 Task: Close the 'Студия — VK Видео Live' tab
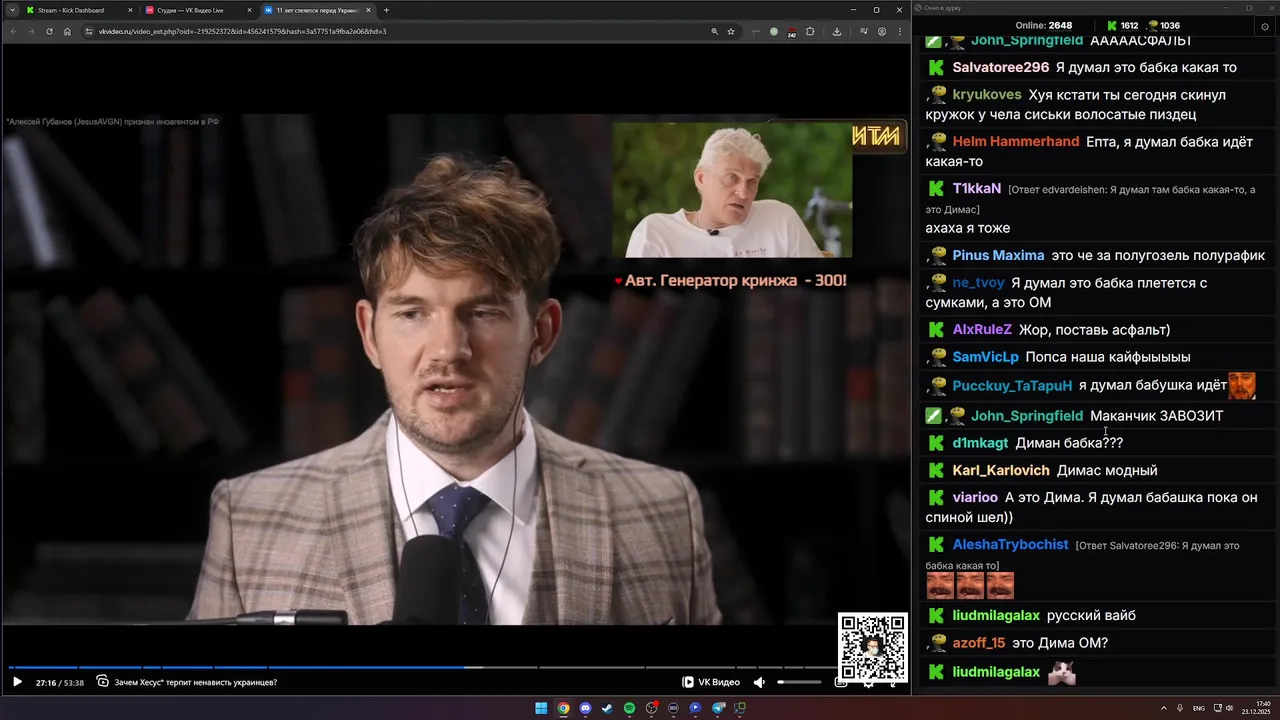click(249, 10)
